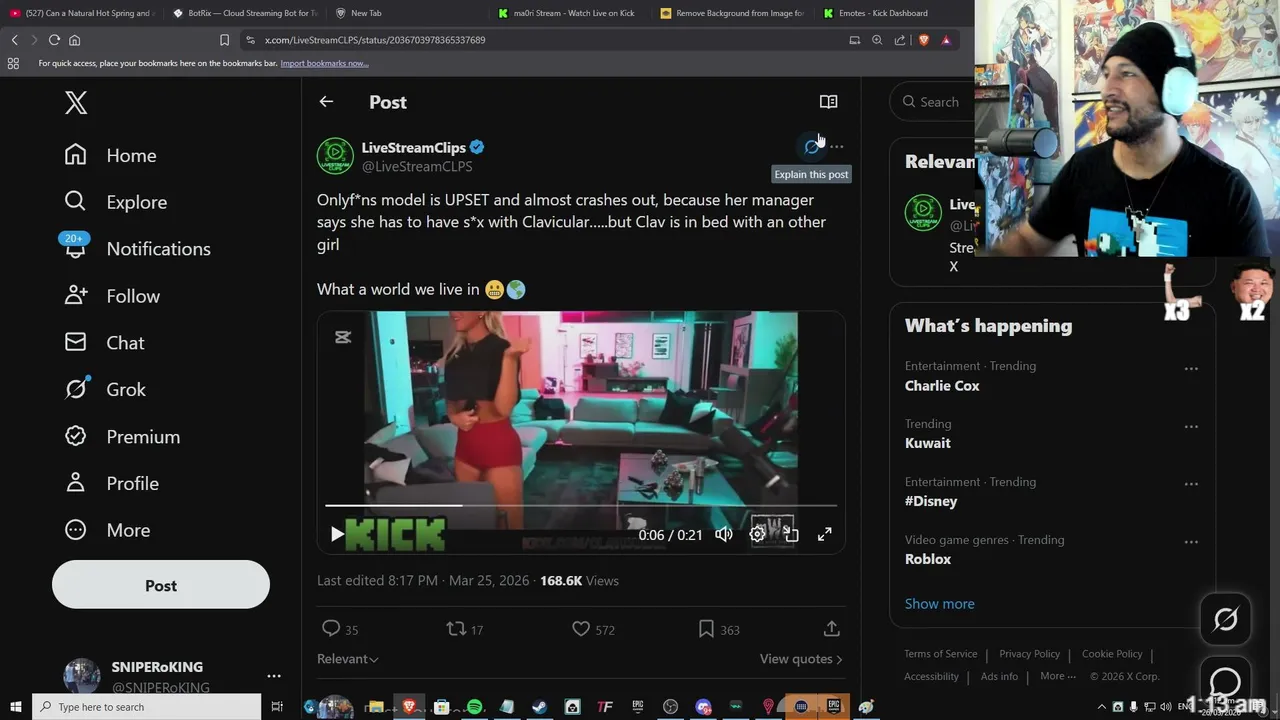The image size is (1280, 720).
Task: Like the post with 572 likes
Action: (581, 628)
